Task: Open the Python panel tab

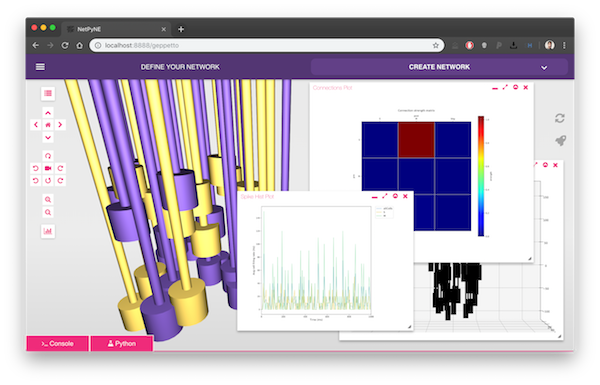Action: tap(122, 344)
